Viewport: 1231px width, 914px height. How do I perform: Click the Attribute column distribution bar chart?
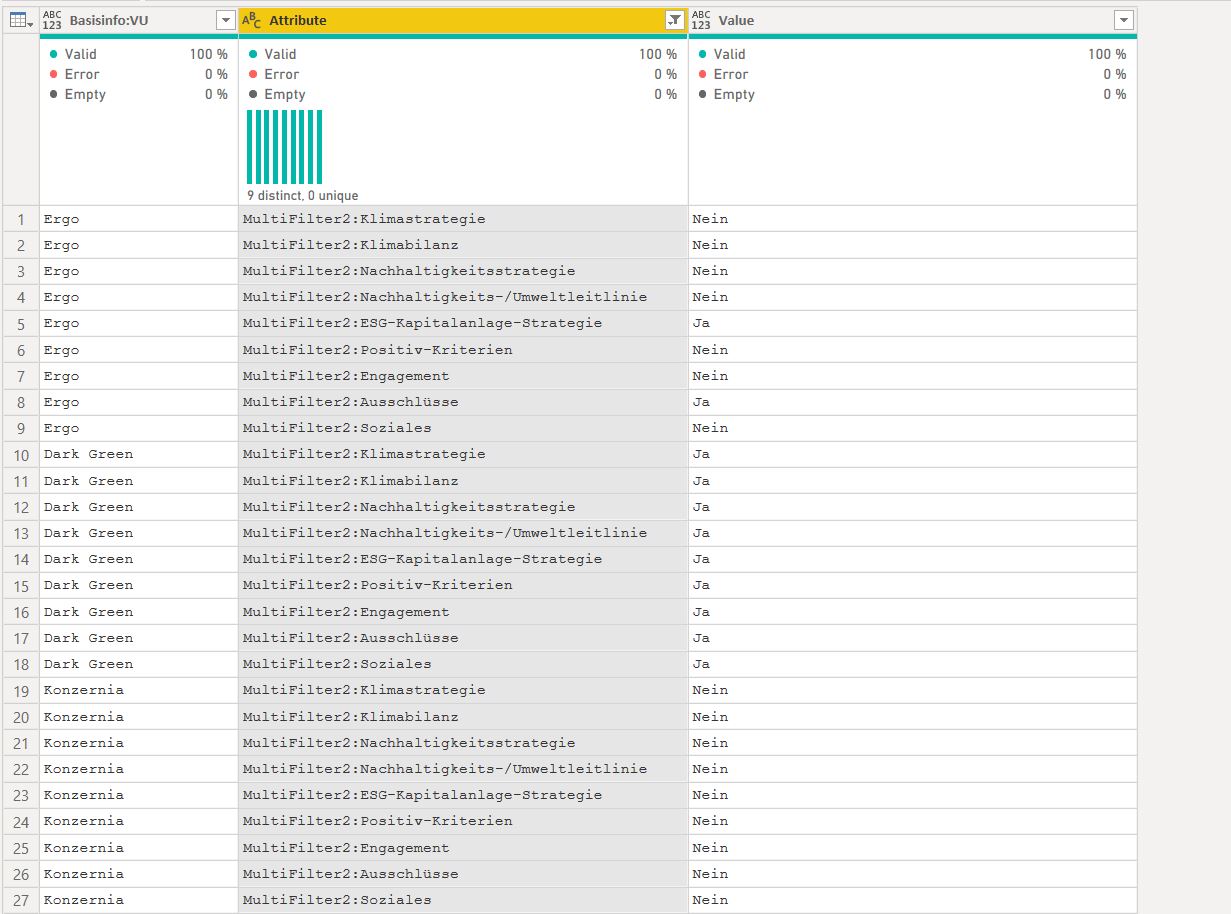pyautogui.click(x=285, y=147)
